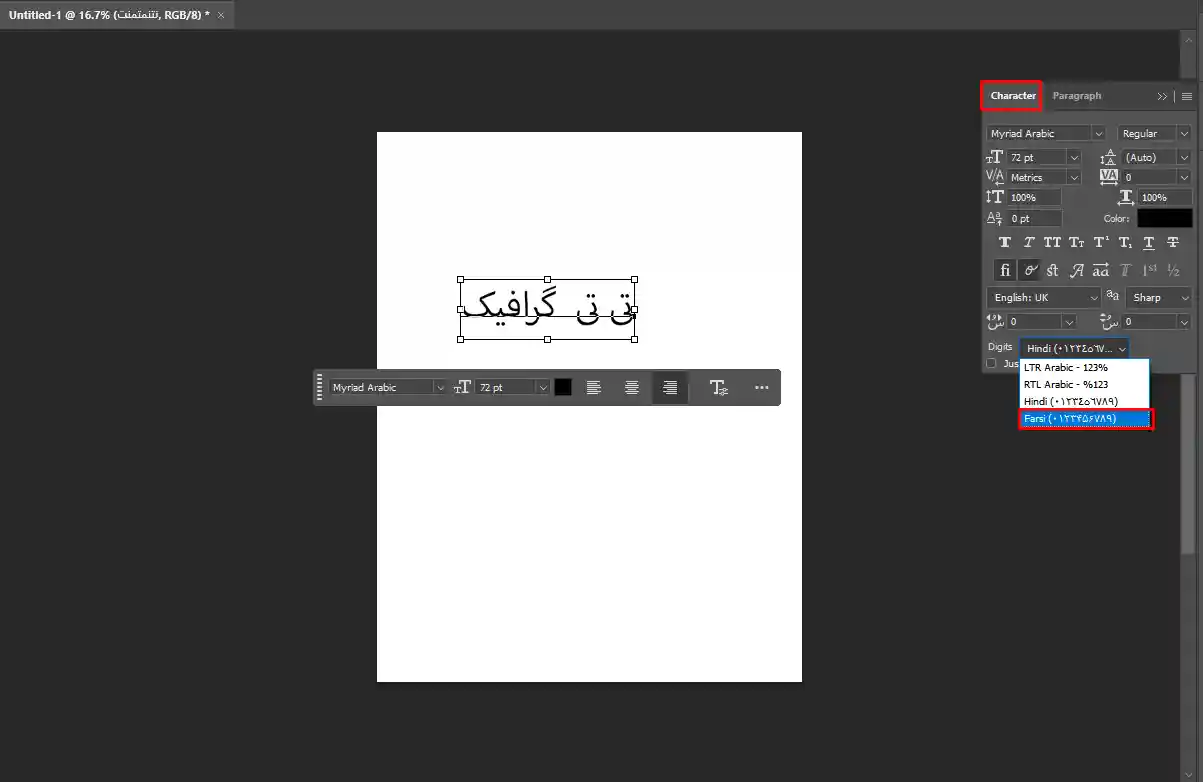The height and width of the screenshot is (782, 1203).
Task: Switch to the Character panel tab
Action: tap(1013, 96)
